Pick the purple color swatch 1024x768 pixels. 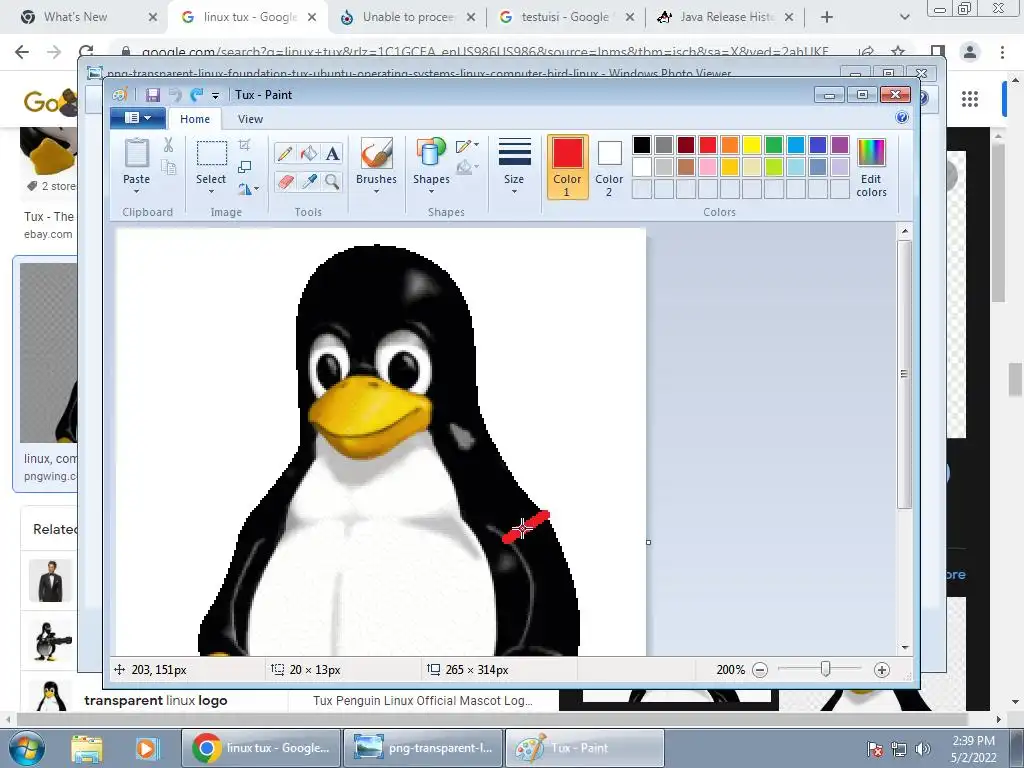click(840, 144)
